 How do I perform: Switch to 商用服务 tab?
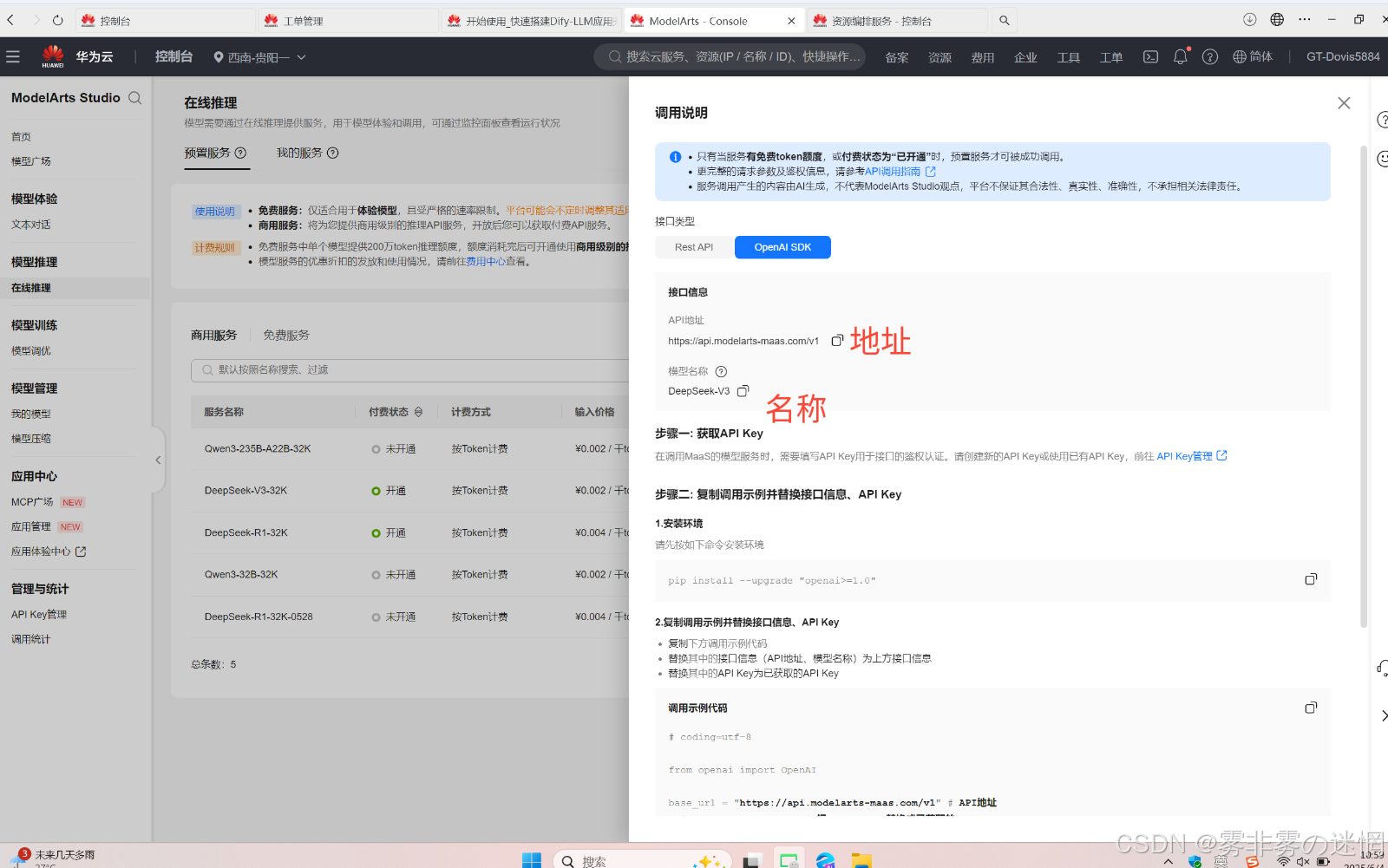point(213,335)
